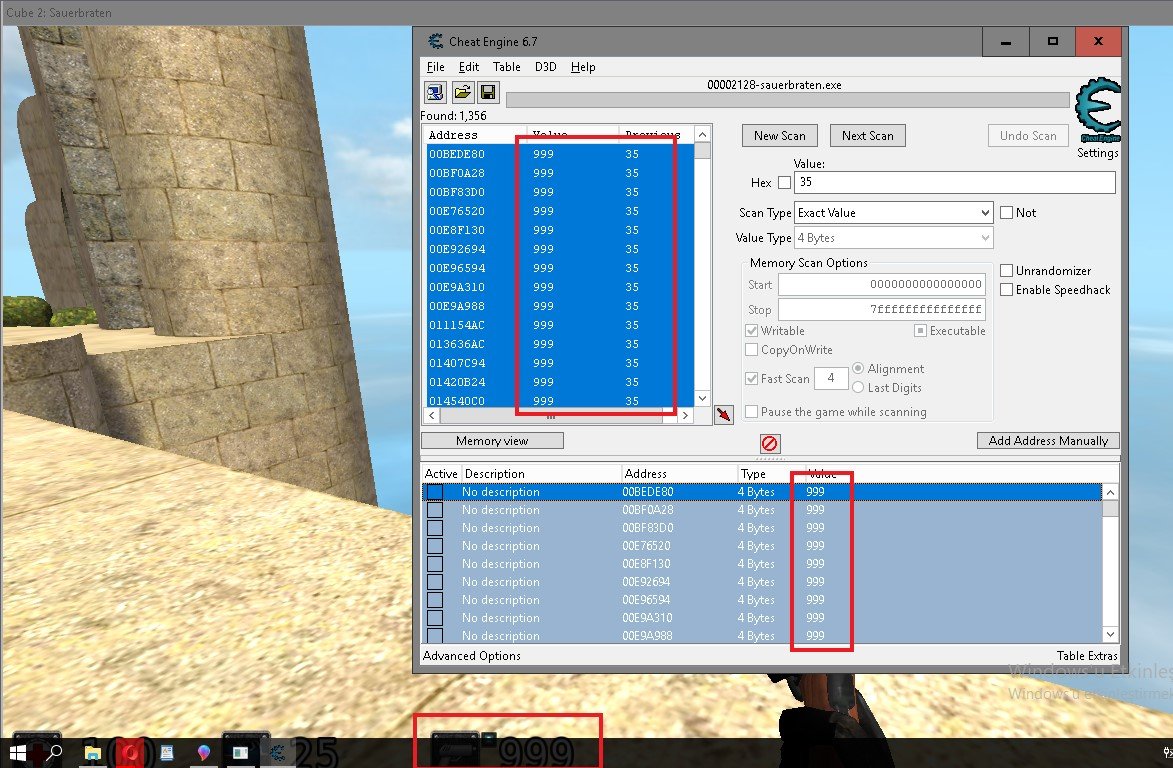Click the Stop address field
Screen dimensions: 1173x768
[882, 309]
